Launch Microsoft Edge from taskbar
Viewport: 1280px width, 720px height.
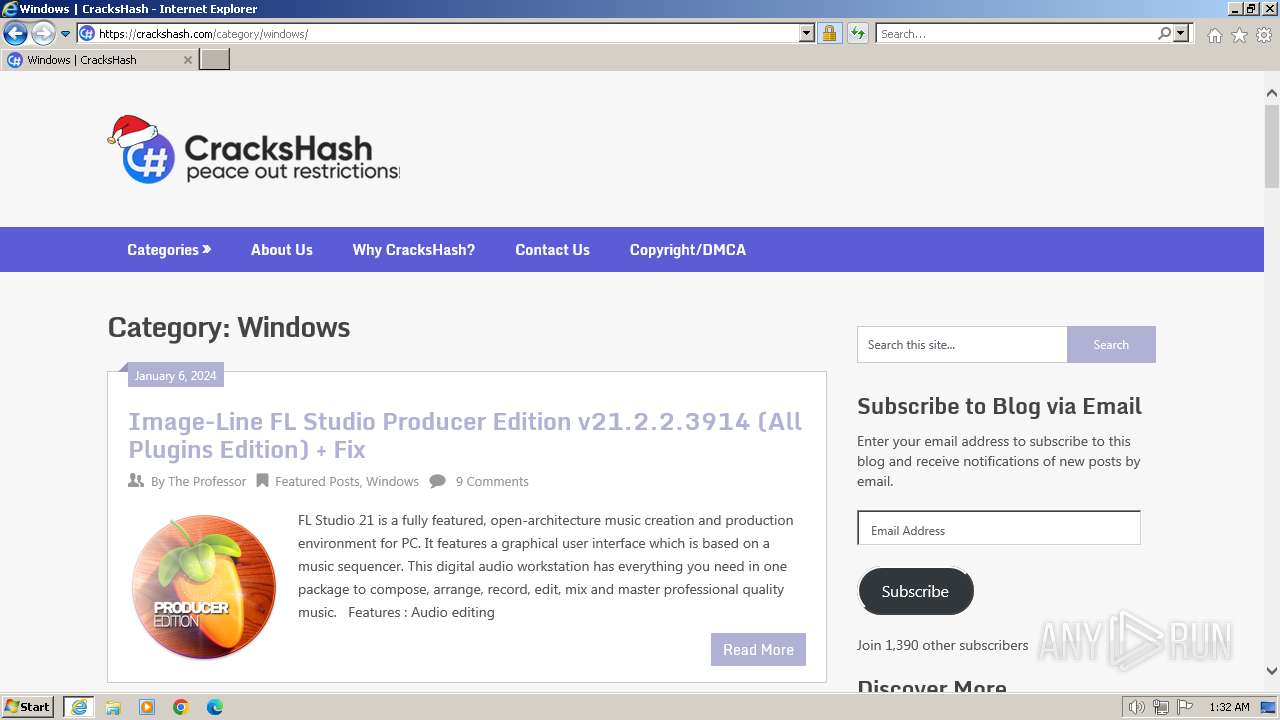(x=215, y=707)
